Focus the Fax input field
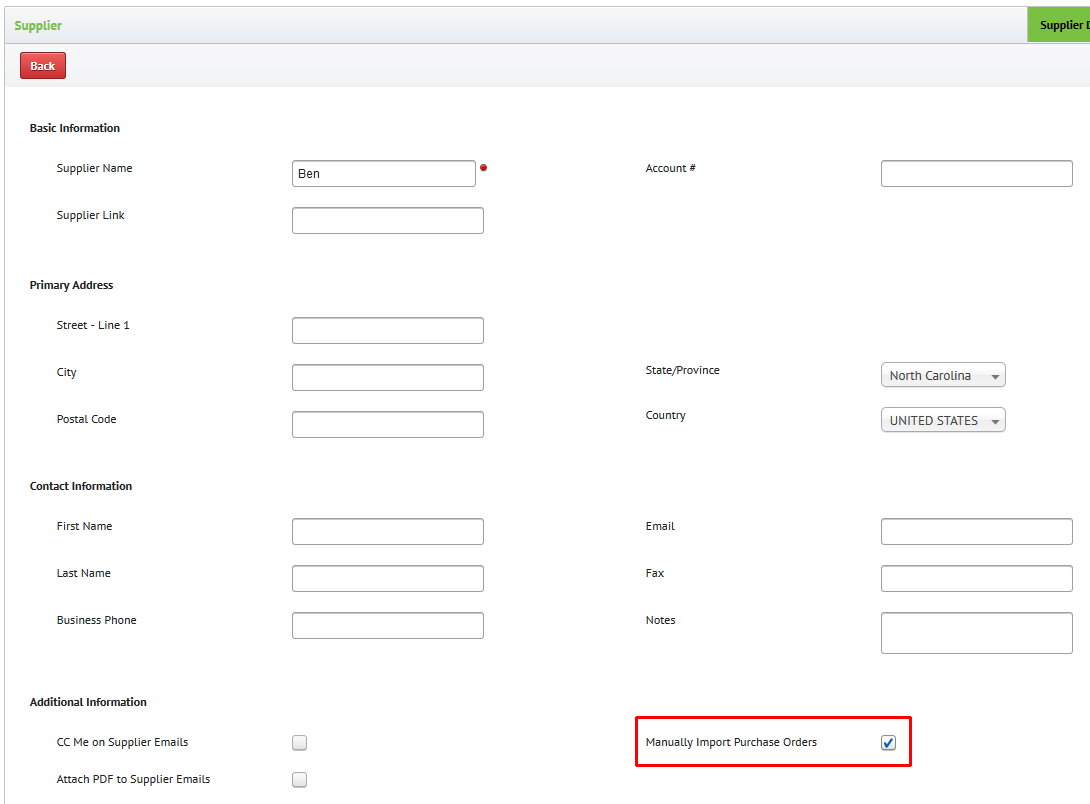Image resolution: width=1090 pixels, height=804 pixels. tap(977, 578)
